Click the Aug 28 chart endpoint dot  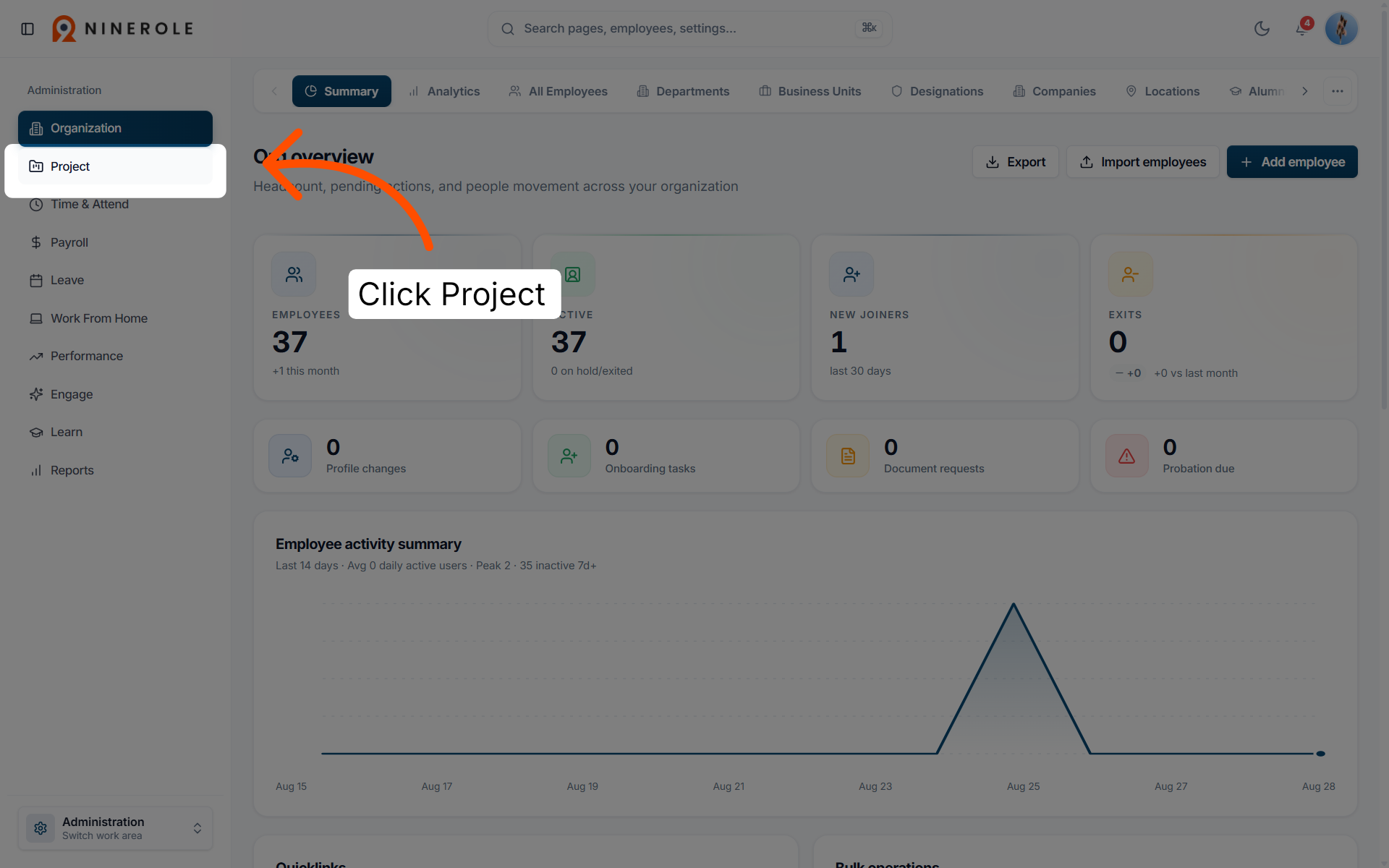[1320, 754]
